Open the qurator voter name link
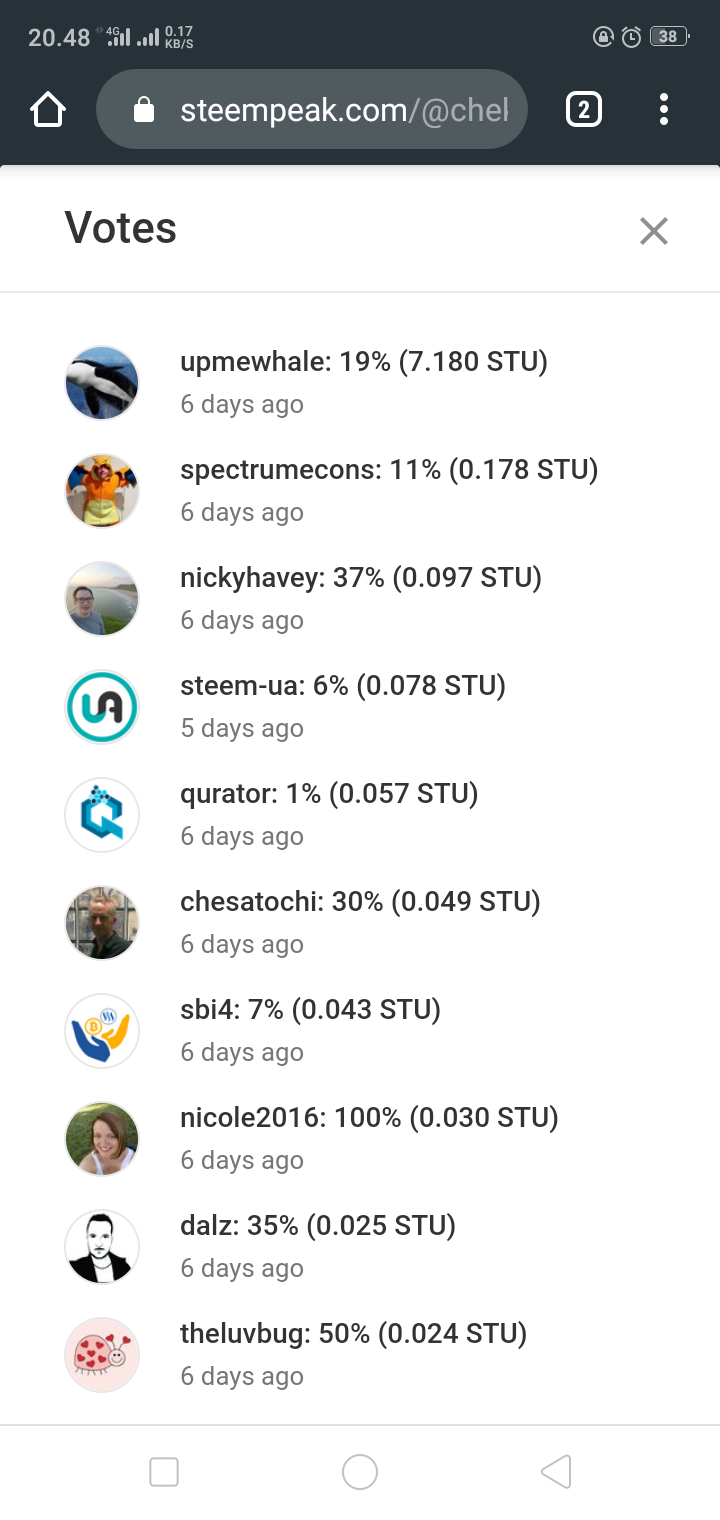Viewport: 720px width, 1520px height. click(x=229, y=794)
